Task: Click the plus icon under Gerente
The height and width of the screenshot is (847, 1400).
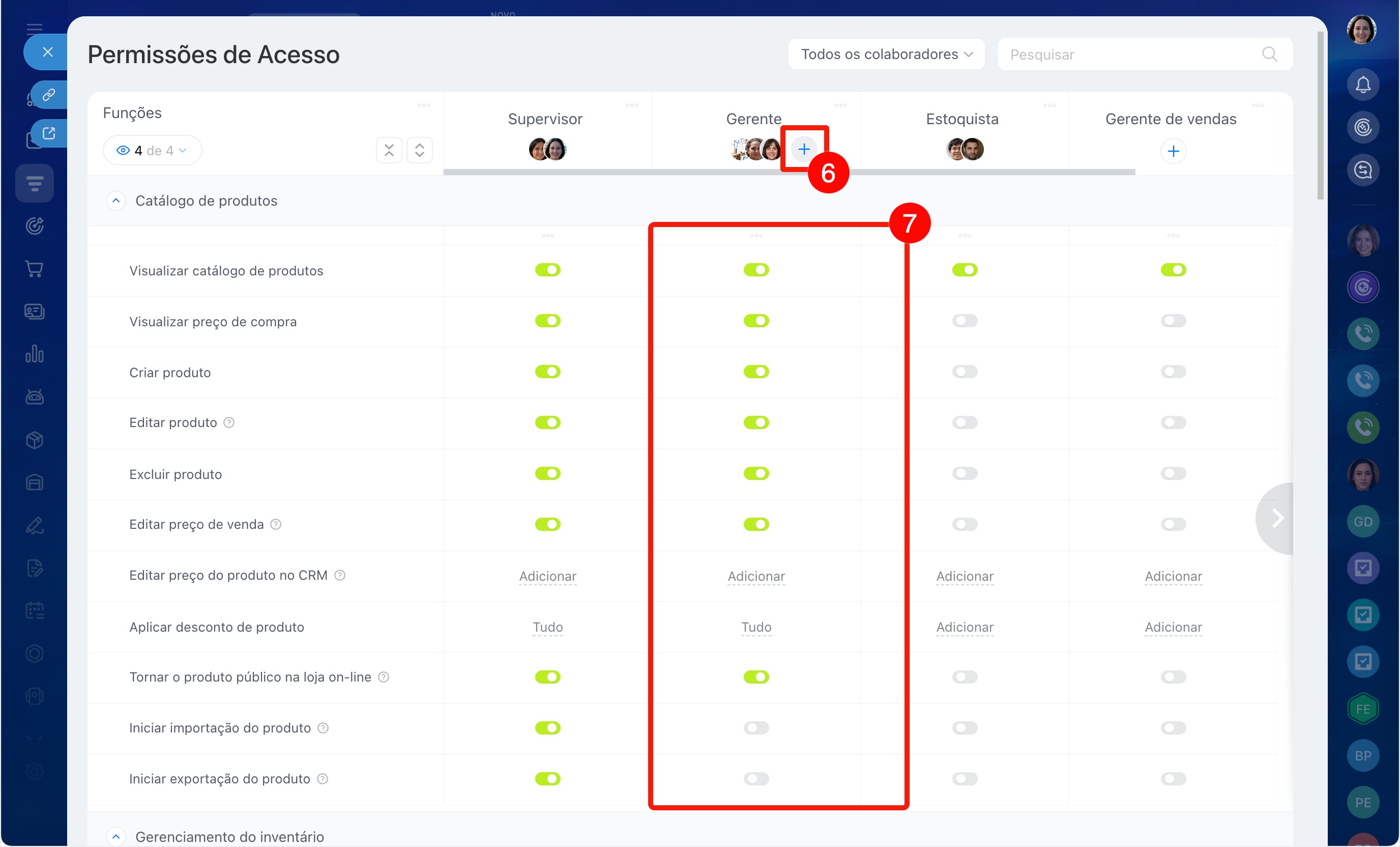Action: pos(803,150)
